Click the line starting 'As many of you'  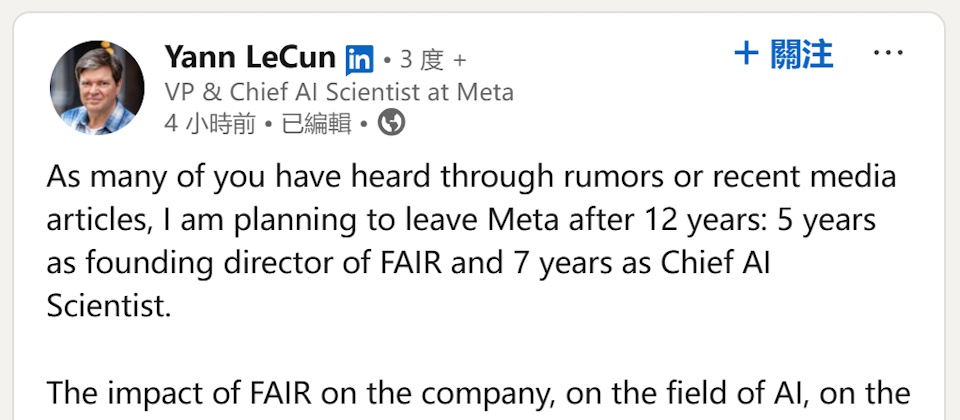click(470, 178)
